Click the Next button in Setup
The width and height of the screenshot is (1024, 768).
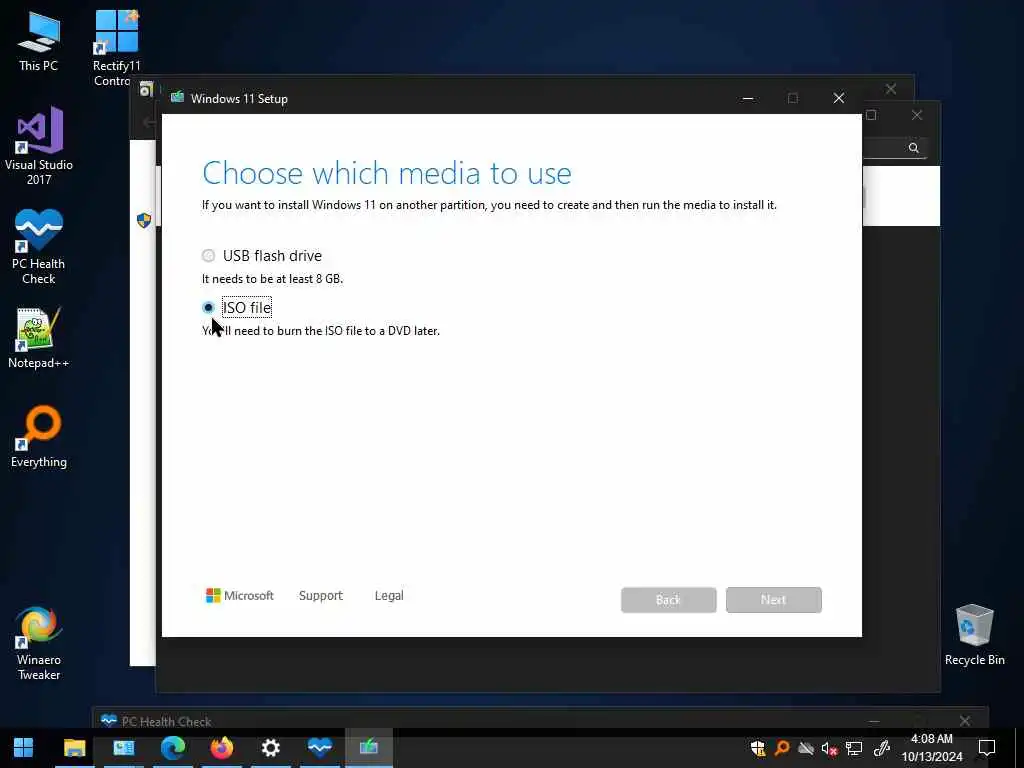point(773,600)
